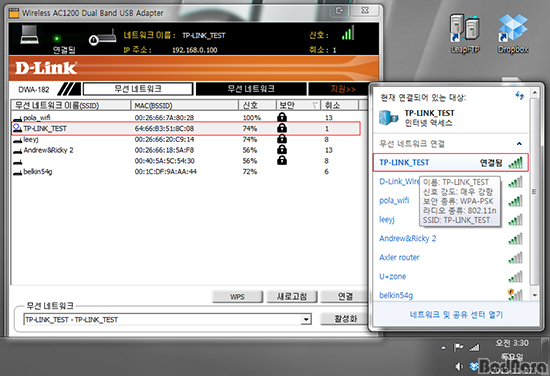This screenshot has height=376, width=550.
Task: Open the Action Center flag tray icon
Action: click(x=458, y=348)
